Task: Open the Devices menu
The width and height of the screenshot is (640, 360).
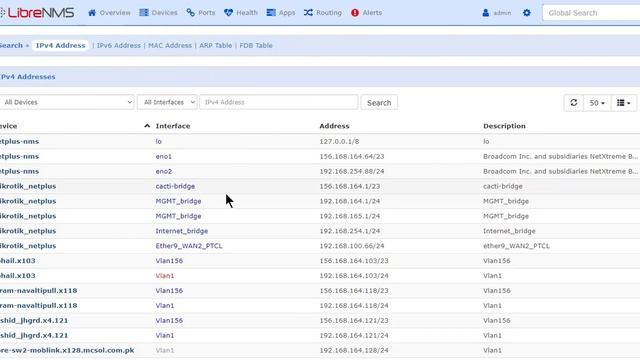Action: click(158, 13)
